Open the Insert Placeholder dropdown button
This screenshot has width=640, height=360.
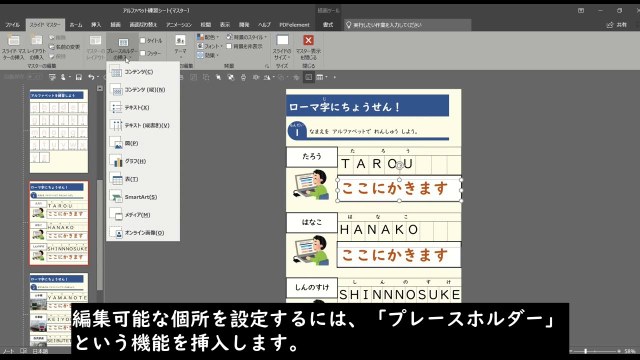click(x=122, y=48)
